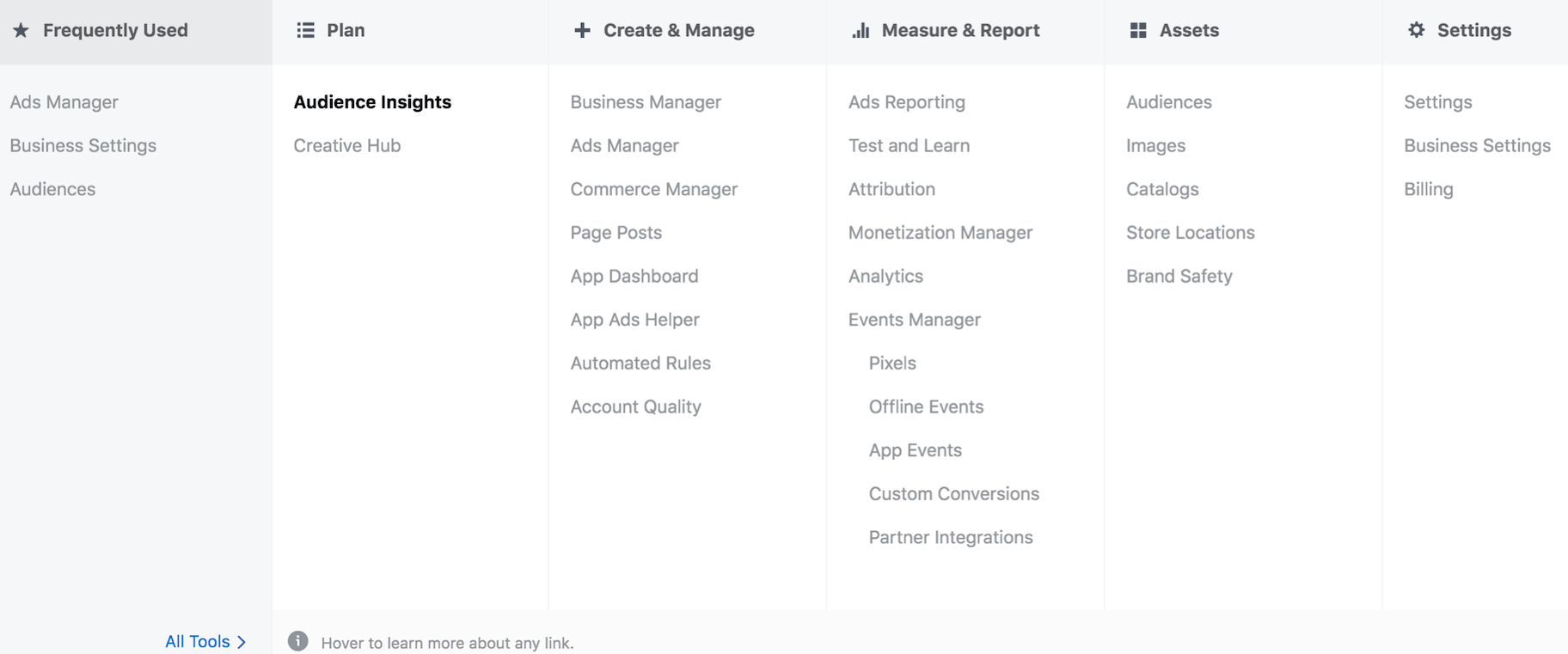Open Ads Reporting
The height and width of the screenshot is (654, 1568).
click(906, 102)
